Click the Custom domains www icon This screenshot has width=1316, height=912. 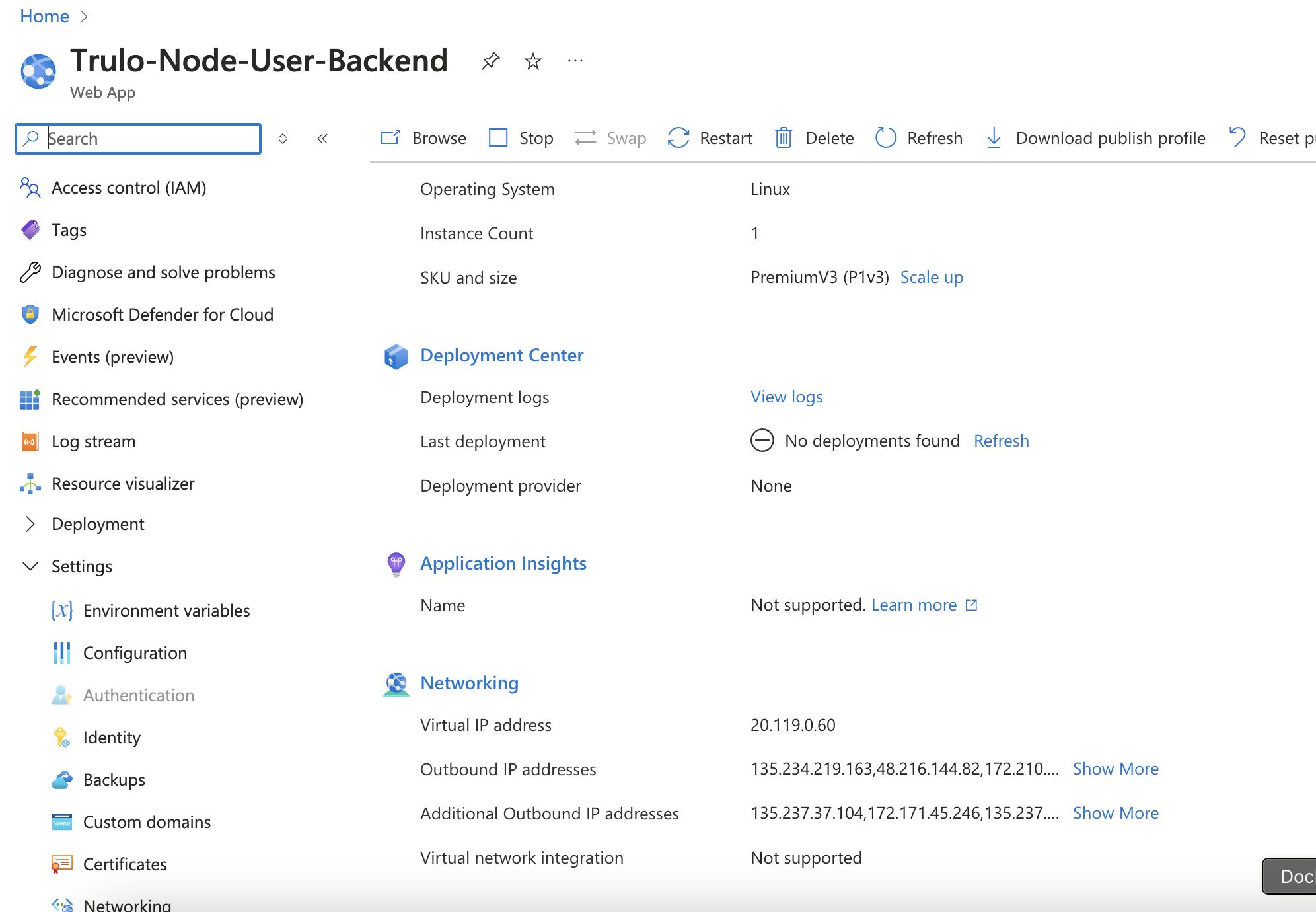click(x=61, y=823)
